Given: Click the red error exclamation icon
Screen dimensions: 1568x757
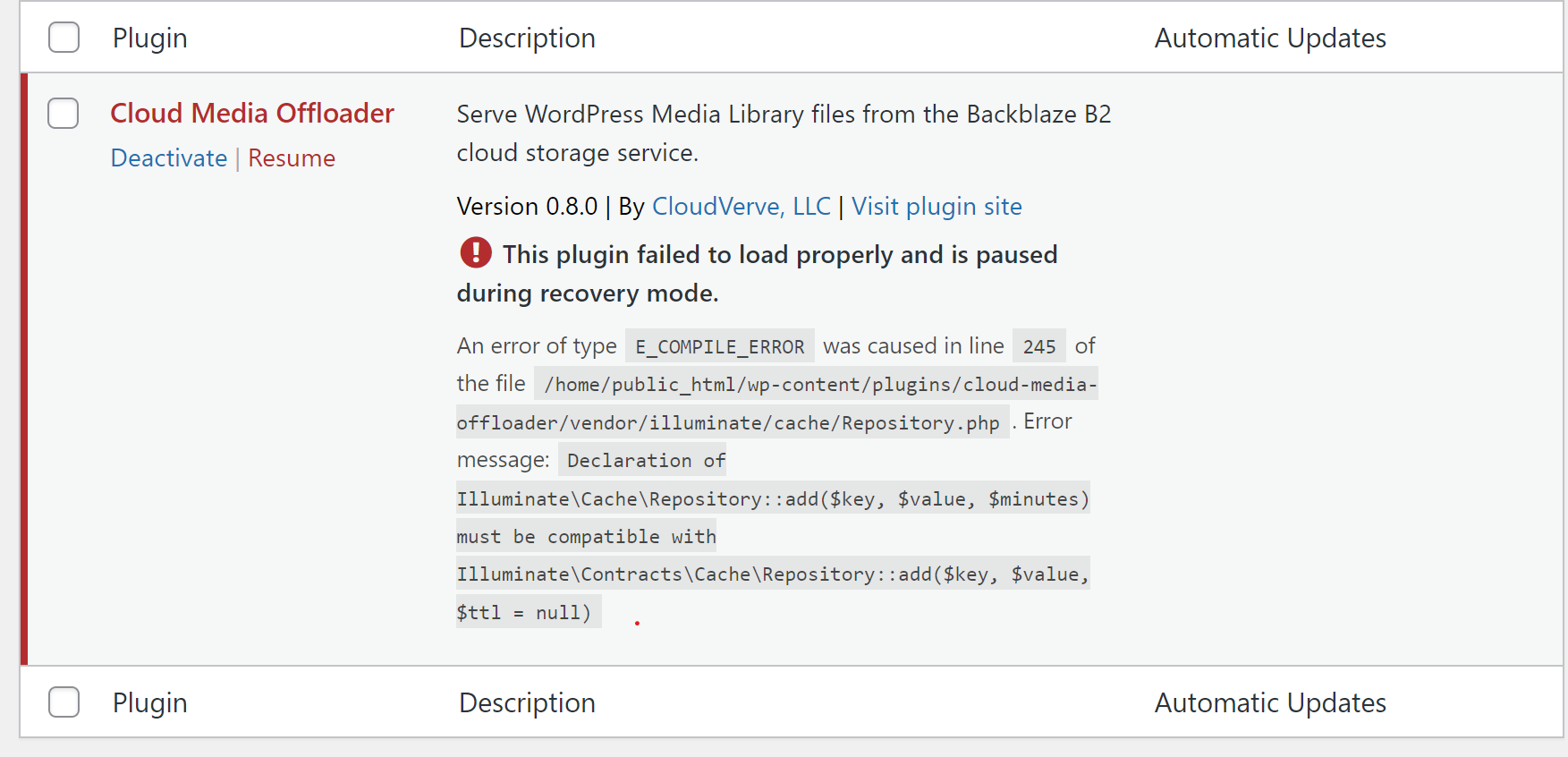Looking at the screenshot, I should [476, 253].
